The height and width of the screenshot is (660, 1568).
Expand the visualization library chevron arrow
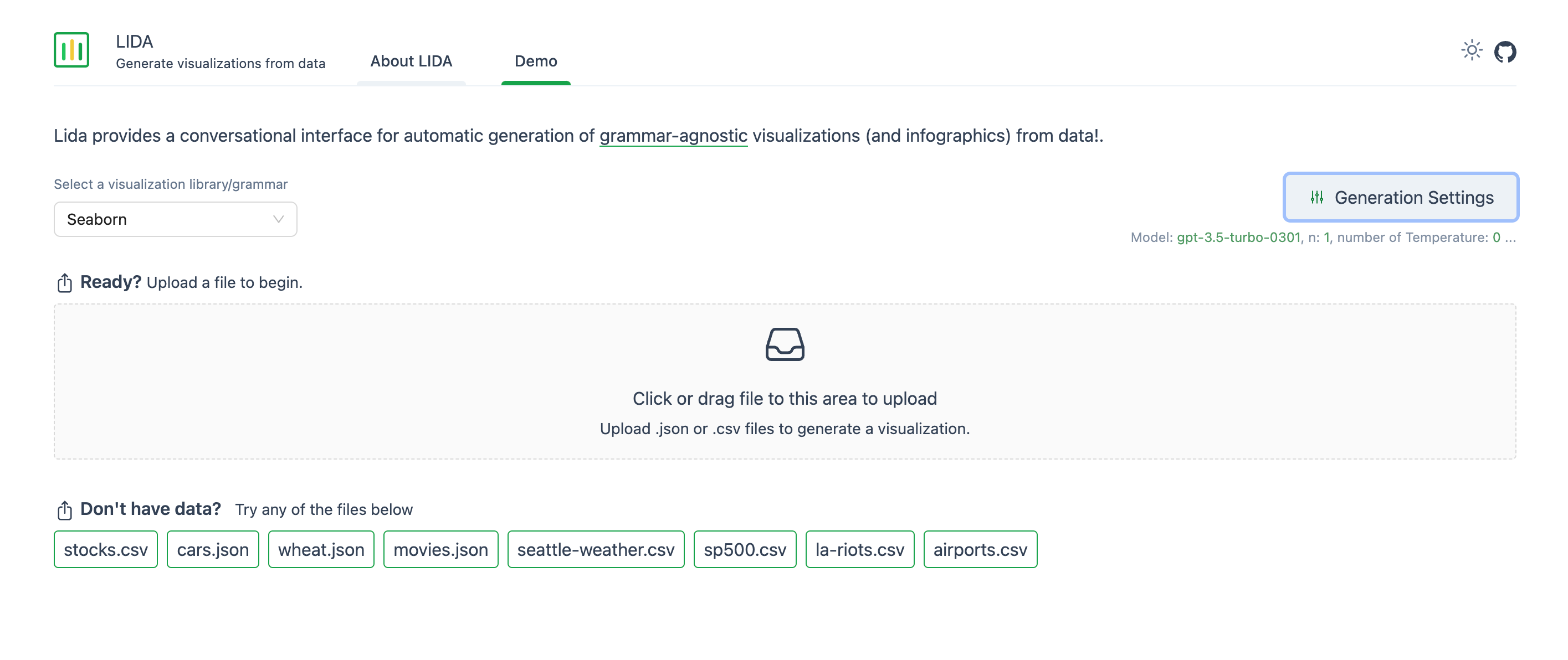click(x=278, y=219)
